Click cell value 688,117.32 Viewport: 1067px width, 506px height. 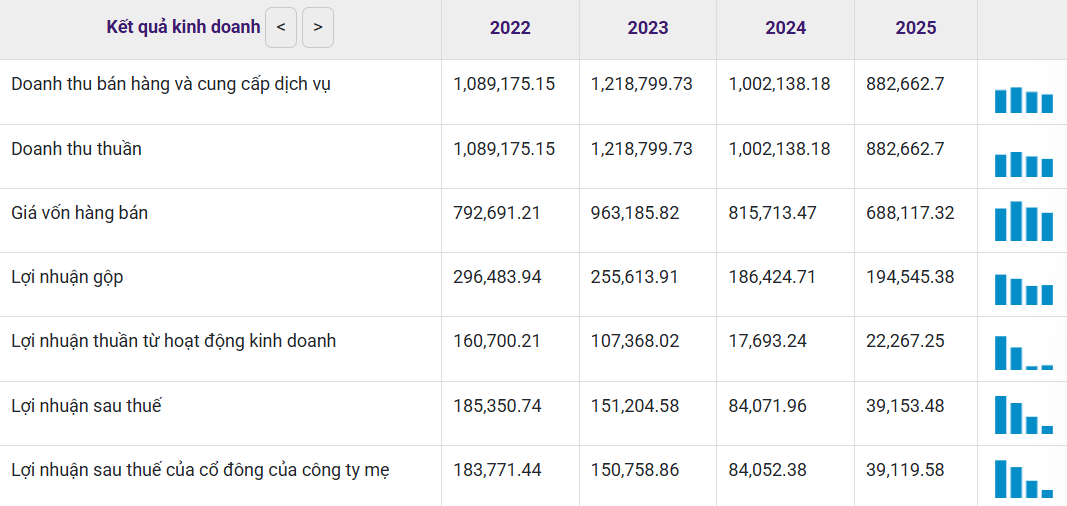point(910,213)
